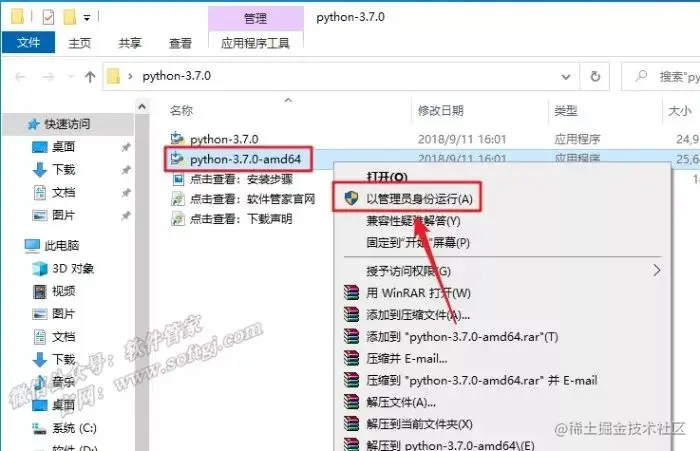Switch to the 查看 ribbon tab

(x=180, y=43)
